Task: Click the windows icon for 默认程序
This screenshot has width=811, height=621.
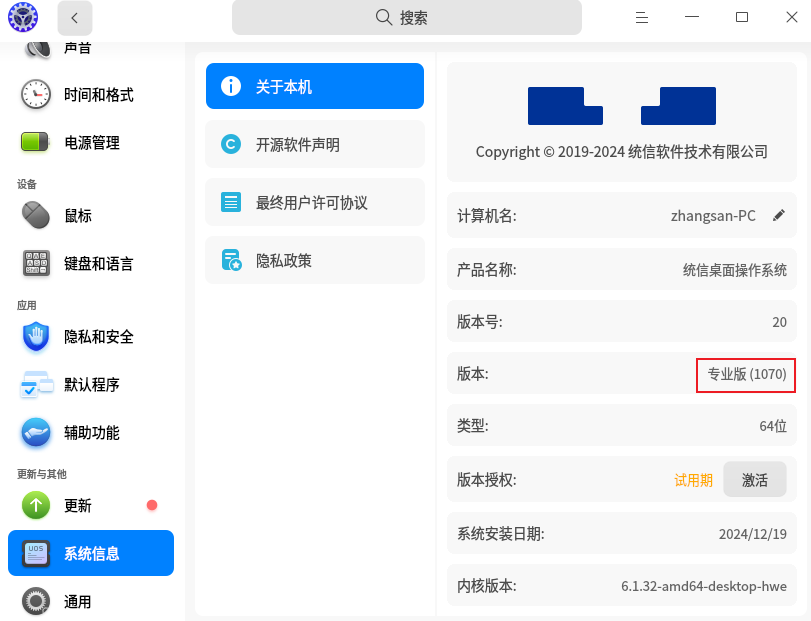Action: 36,384
